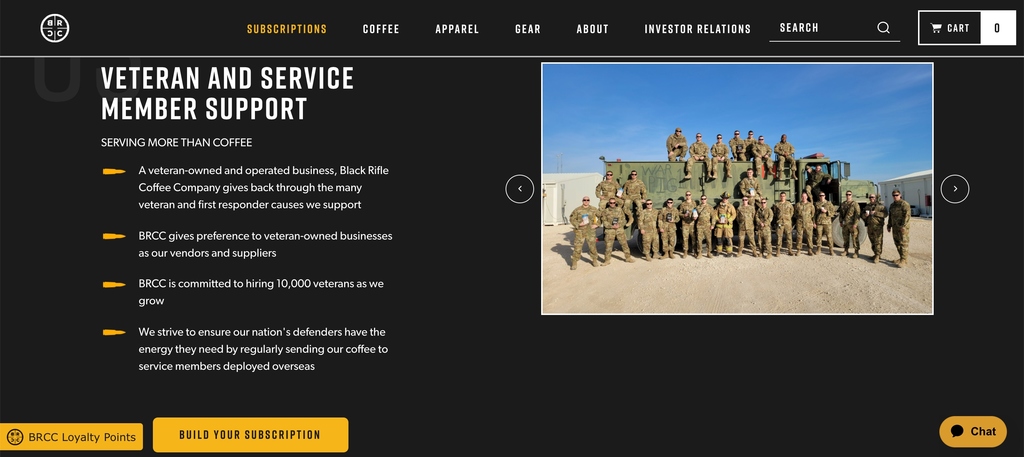Image resolution: width=1024 pixels, height=457 pixels.
Task: Open the BRCC Loyalty Points widget
Action: coord(71,437)
